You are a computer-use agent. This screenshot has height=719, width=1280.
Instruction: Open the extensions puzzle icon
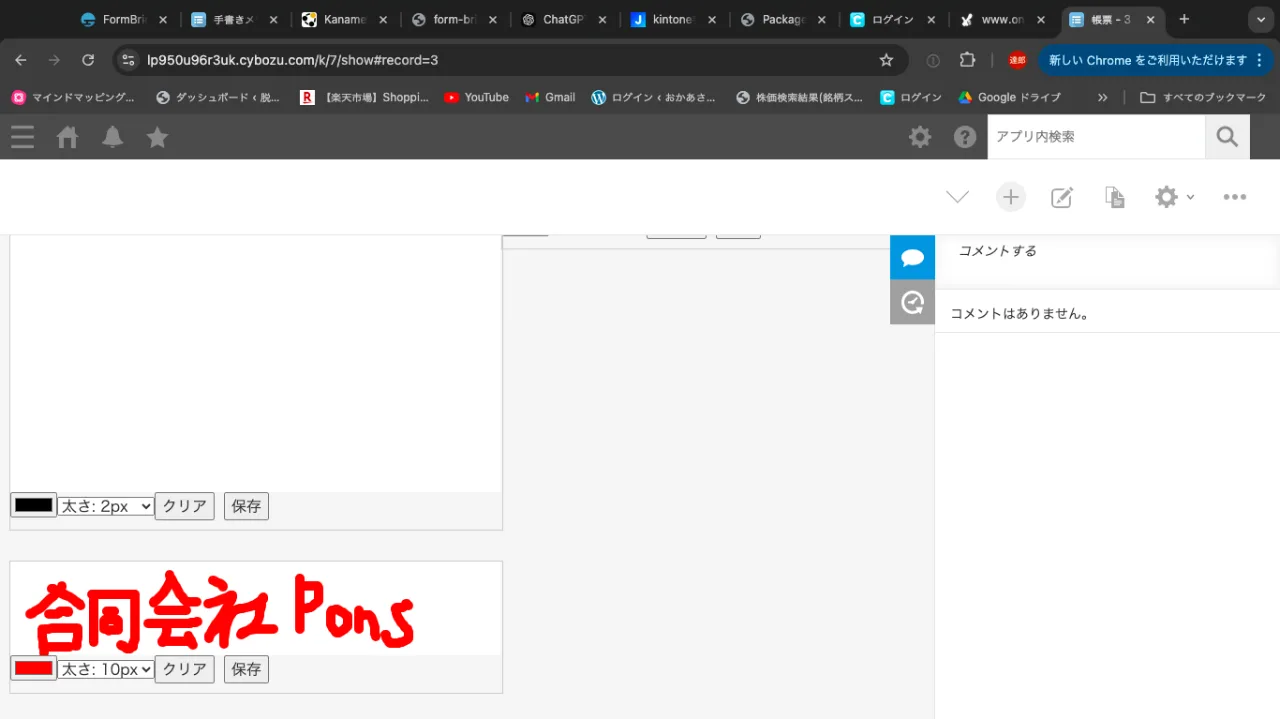click(967, 60)
